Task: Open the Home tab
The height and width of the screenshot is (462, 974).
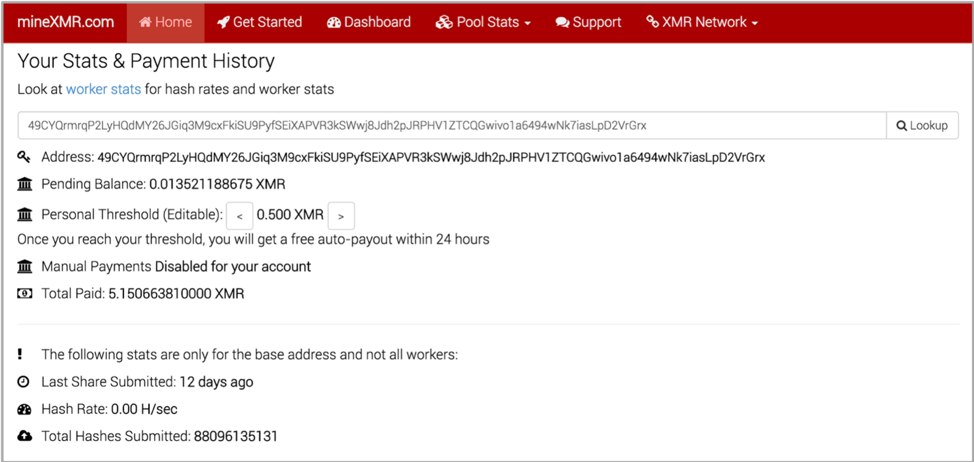Action: (x=165, y=22)
